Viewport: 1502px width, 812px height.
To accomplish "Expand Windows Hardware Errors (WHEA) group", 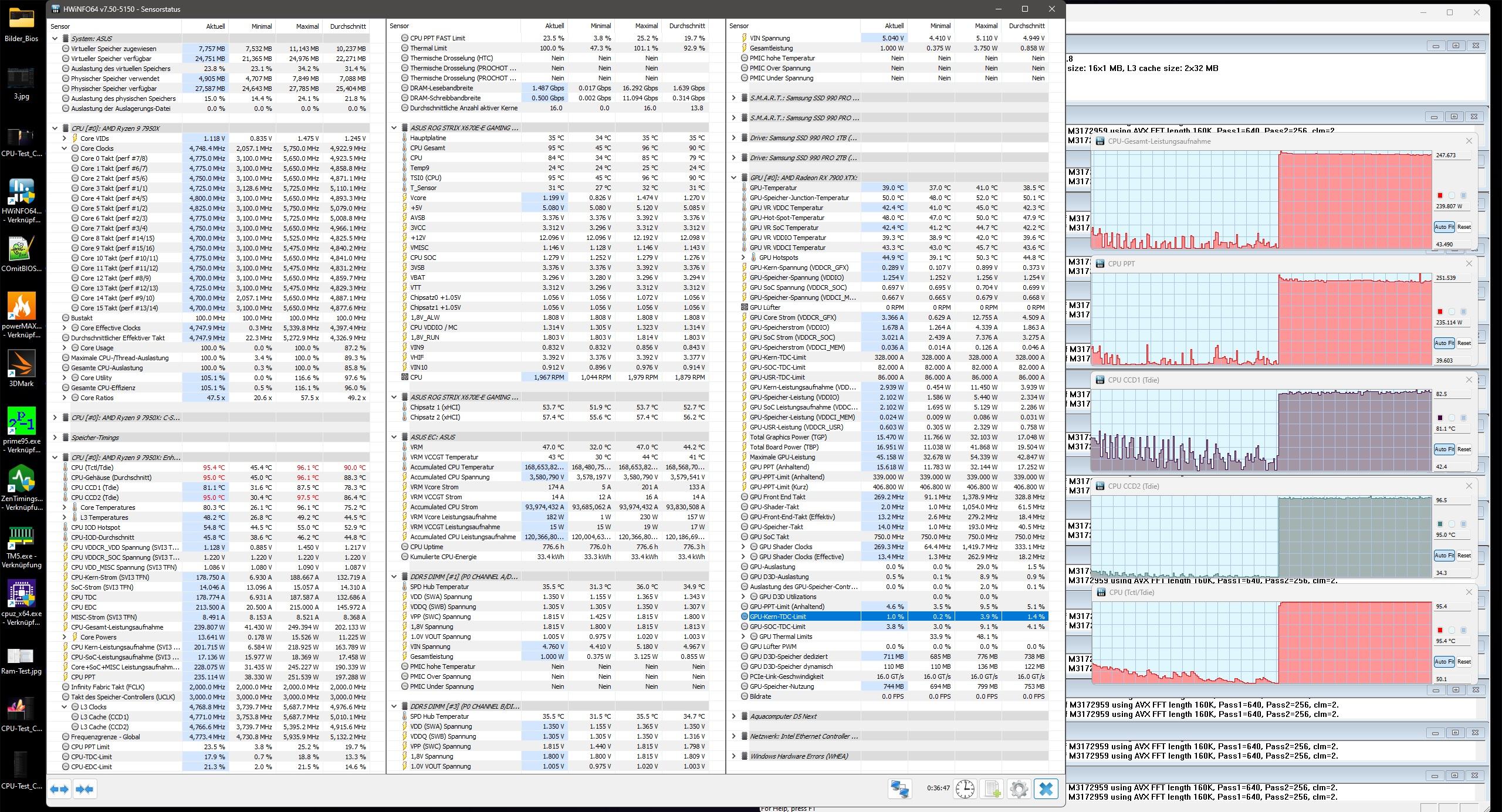I will click(733, 756).
